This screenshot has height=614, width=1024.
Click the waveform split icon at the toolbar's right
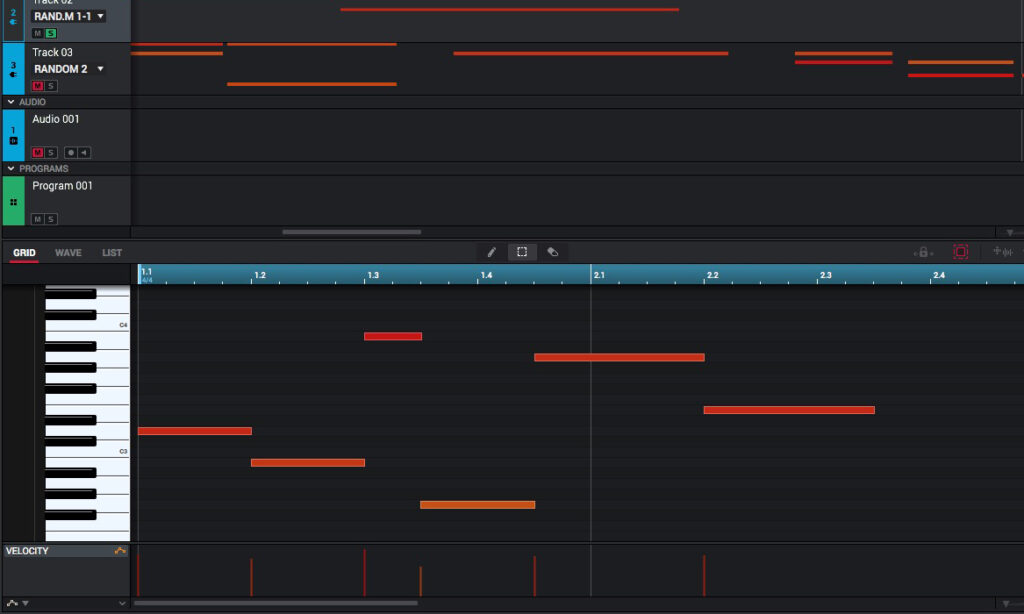pos(1002,251)
